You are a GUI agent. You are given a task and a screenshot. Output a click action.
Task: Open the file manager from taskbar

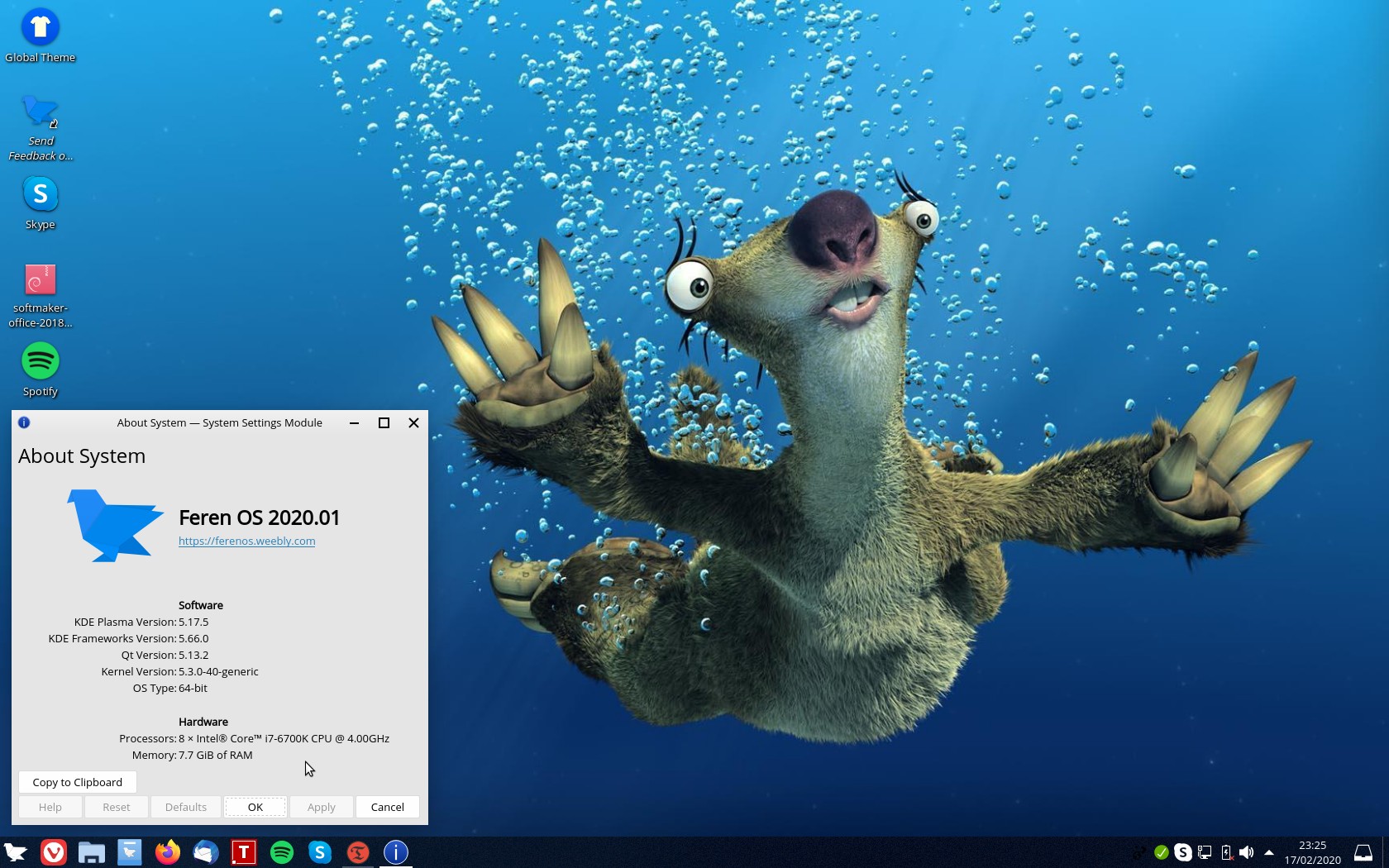click(92, 852)
